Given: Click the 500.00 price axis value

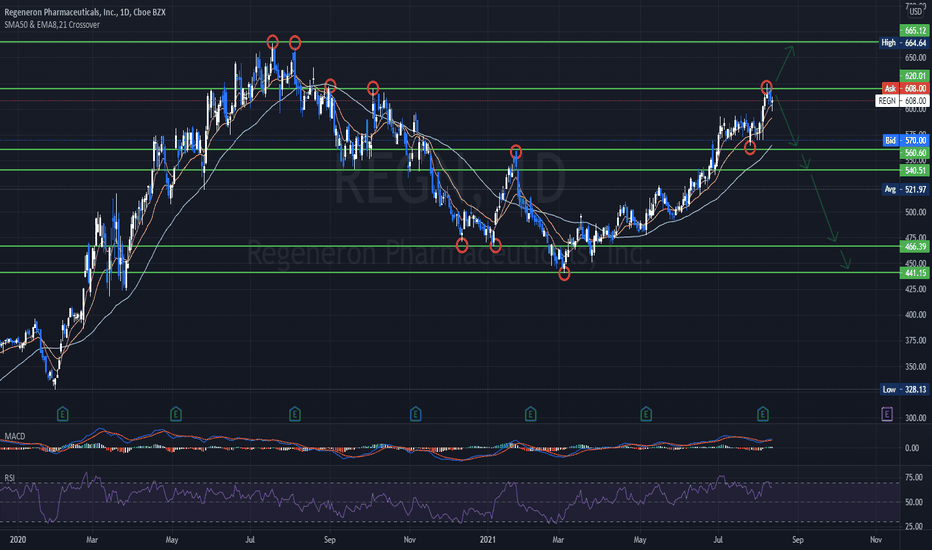Looking at the screenshot, I should coord(915,212).
